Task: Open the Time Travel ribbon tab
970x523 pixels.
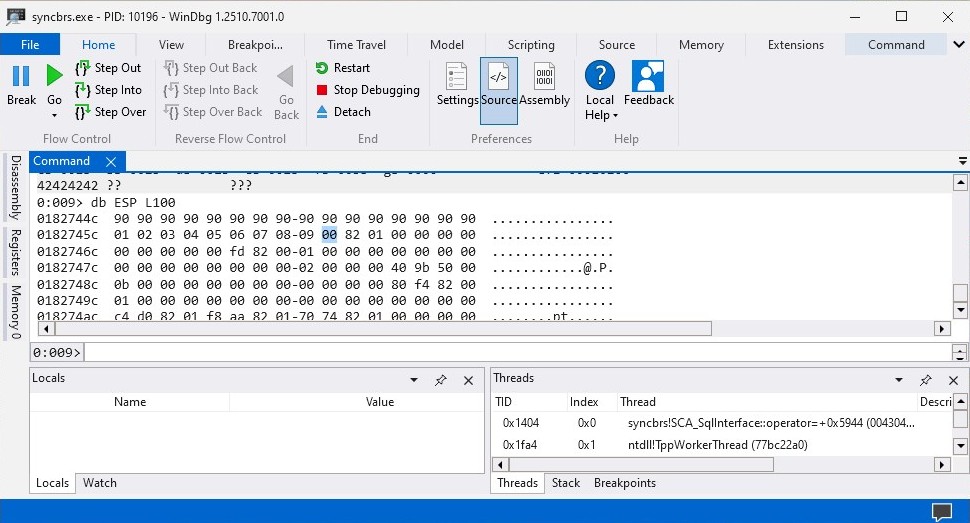Action: click(356, 45)
